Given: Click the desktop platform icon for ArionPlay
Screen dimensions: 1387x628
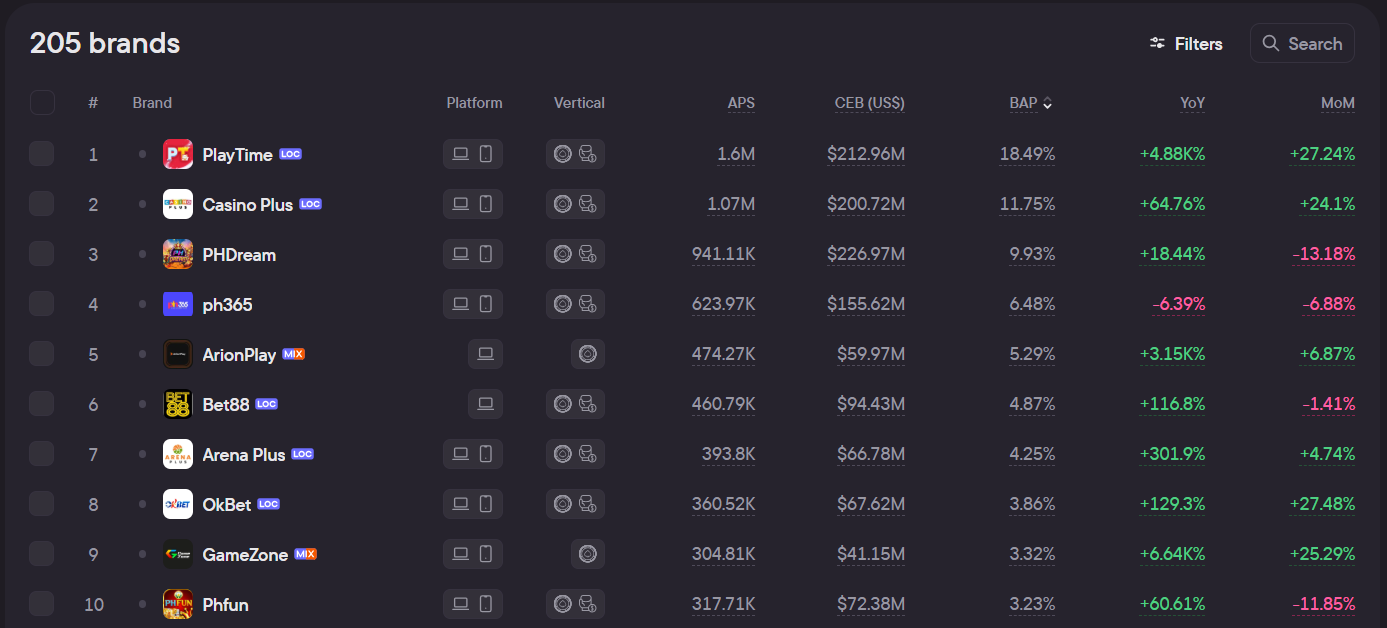Looking at the screenshot, I should pos(485,354).
